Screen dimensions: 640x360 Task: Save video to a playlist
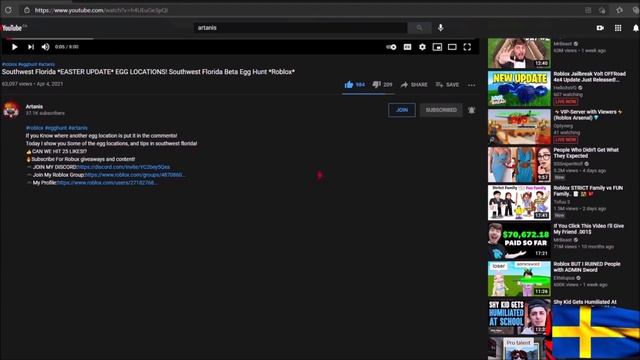point(447,84)
